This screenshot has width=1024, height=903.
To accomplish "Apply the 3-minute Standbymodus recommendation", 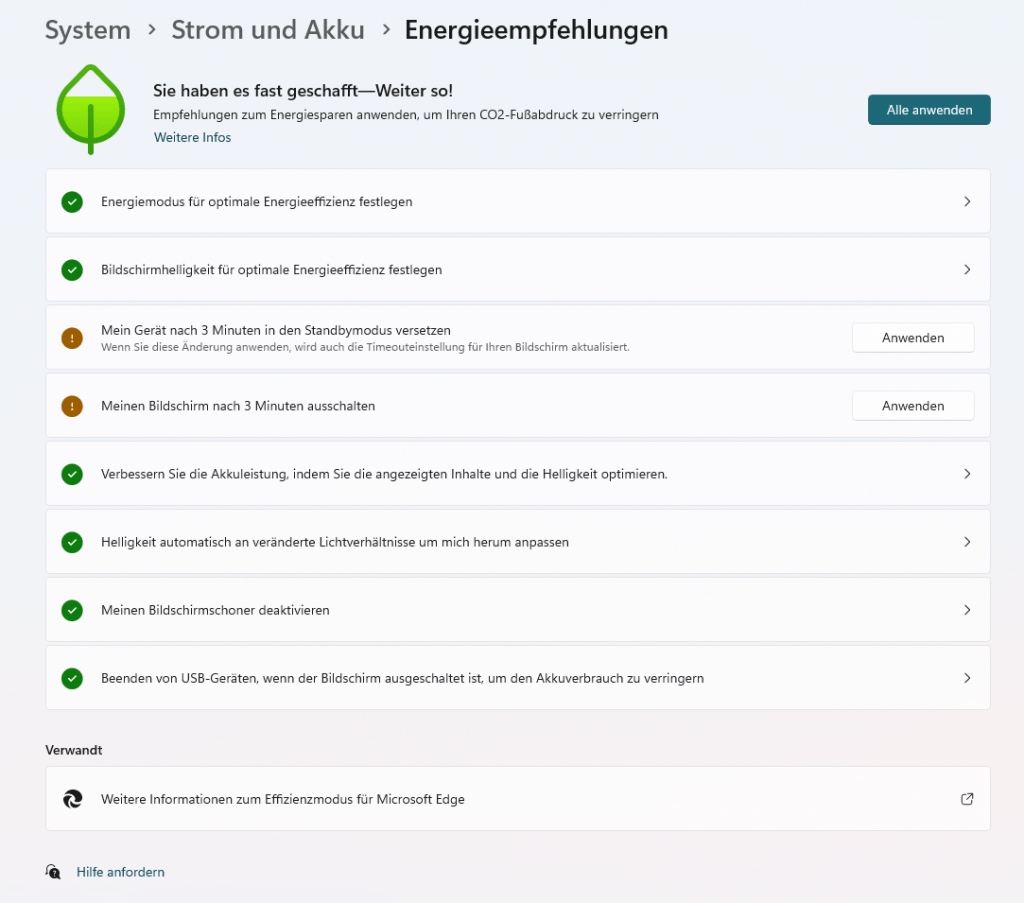I will point(912,337).
